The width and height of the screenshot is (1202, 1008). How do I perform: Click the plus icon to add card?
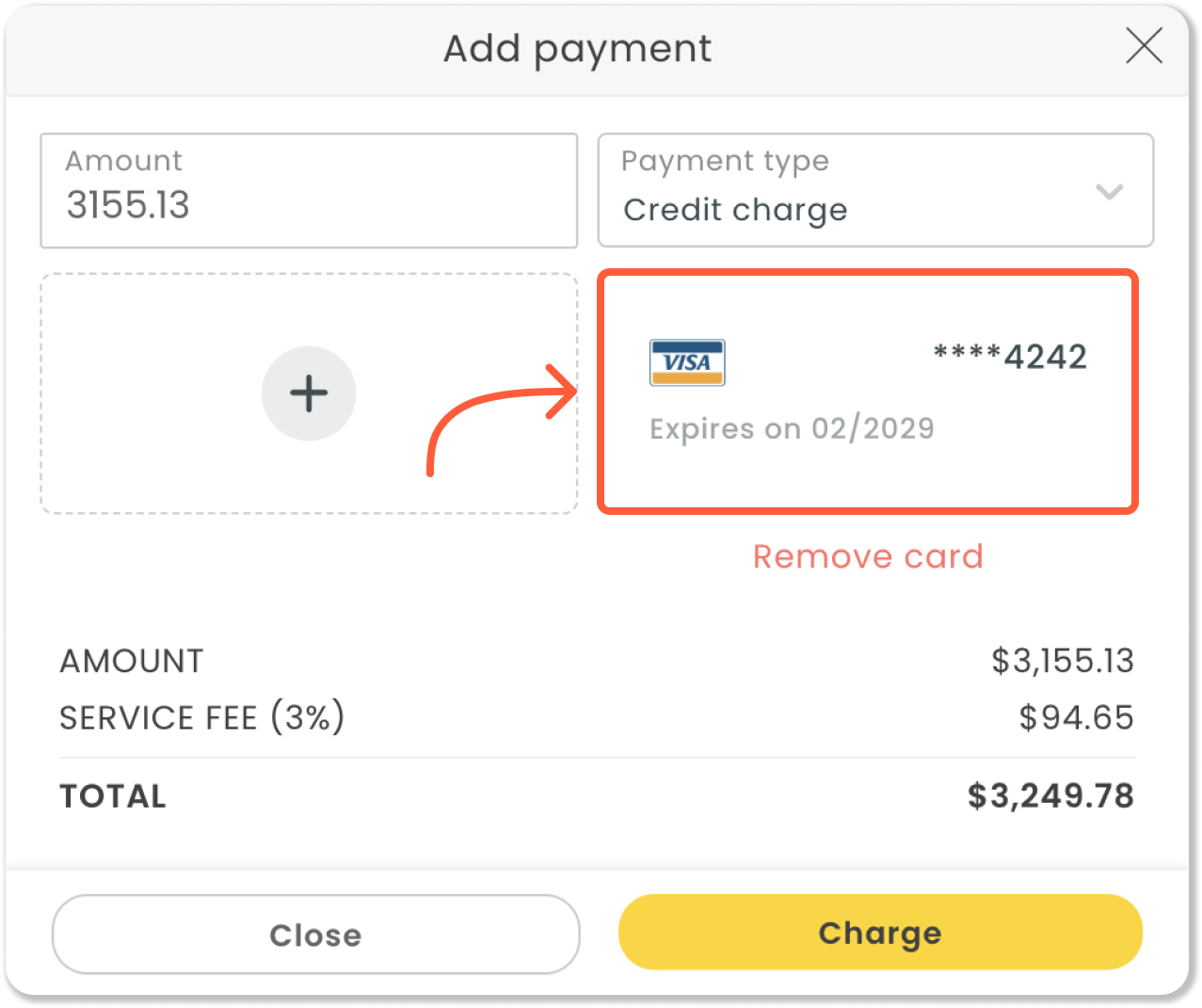click(x=309, y=393)
